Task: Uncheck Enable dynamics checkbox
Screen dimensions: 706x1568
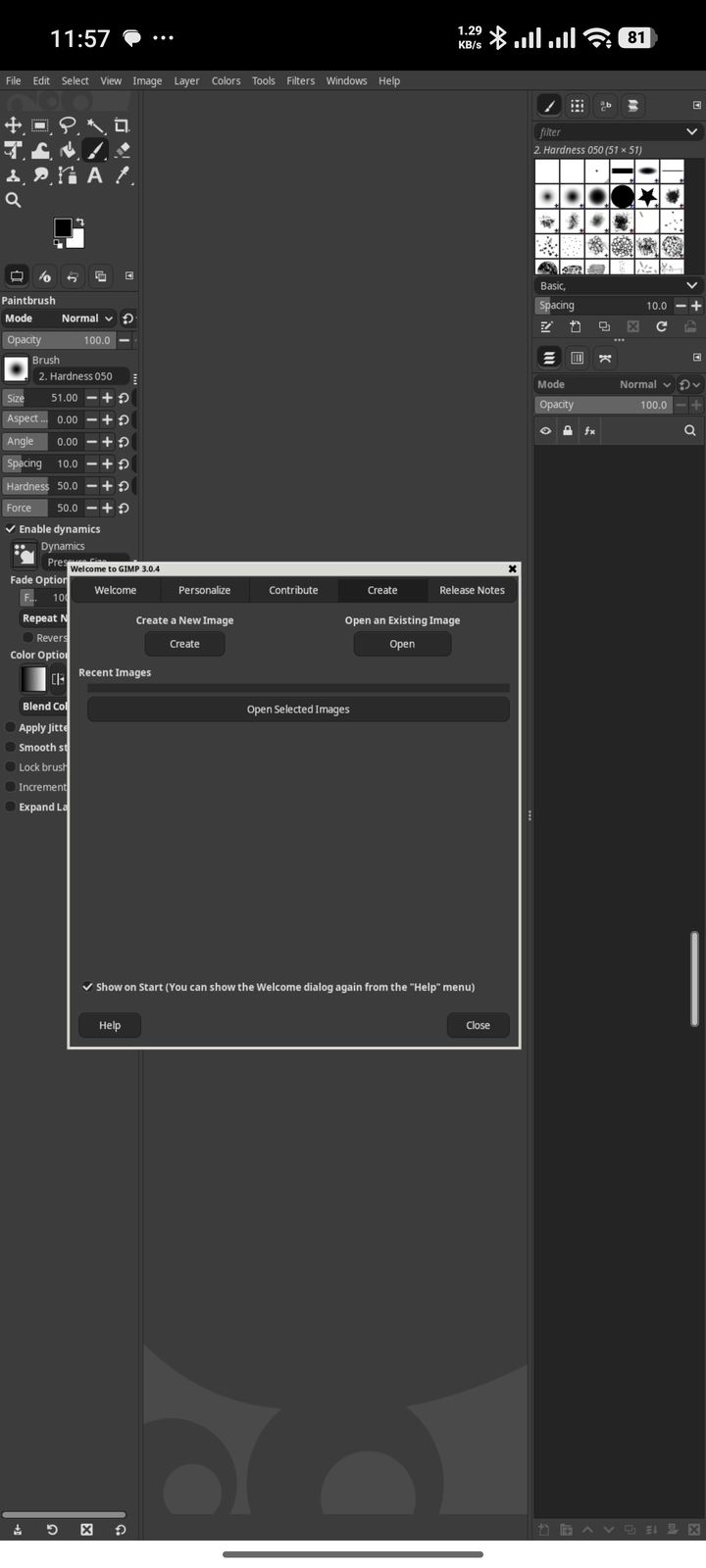Action: [11, 529]
